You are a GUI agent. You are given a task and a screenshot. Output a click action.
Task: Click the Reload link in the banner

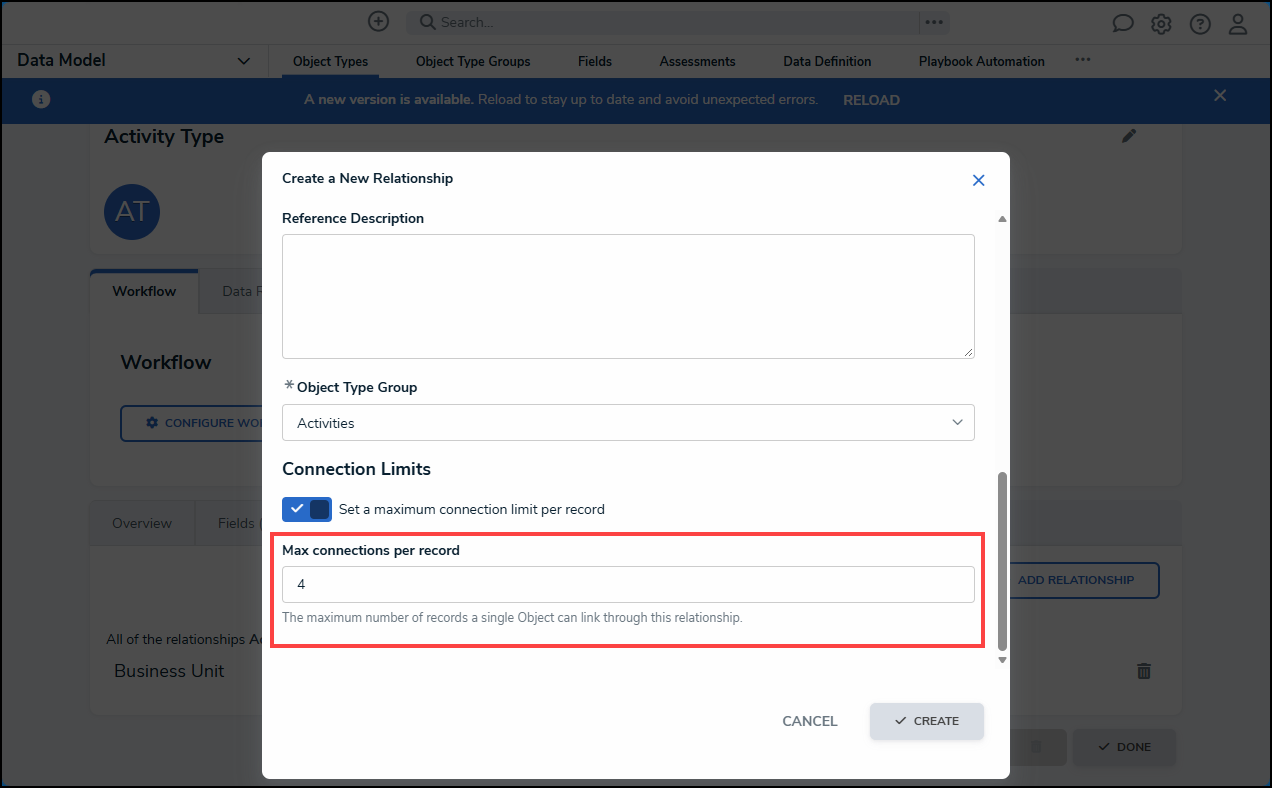871,100
